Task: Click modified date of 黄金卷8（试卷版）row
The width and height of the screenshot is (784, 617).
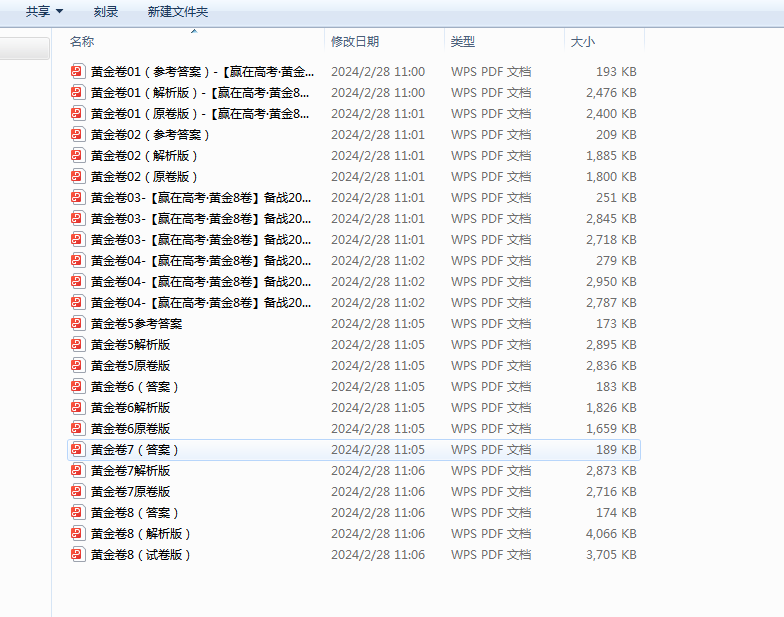Action: pyautogui.click(x=378, y=554)
